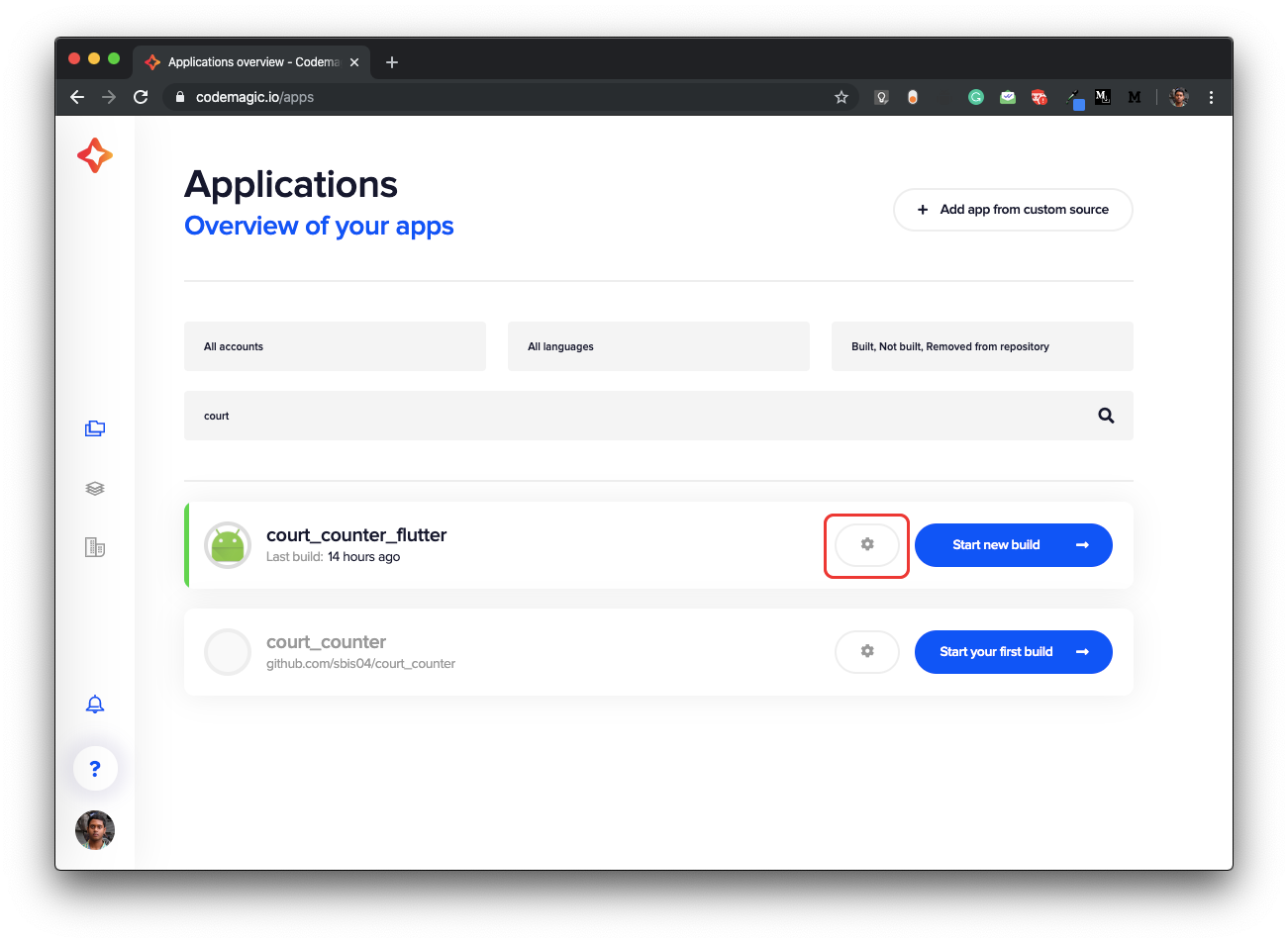This screenshot has width=1288, height=943.
Task: Open Chrome three-dot menu
Action: (x=1211, y=97)
